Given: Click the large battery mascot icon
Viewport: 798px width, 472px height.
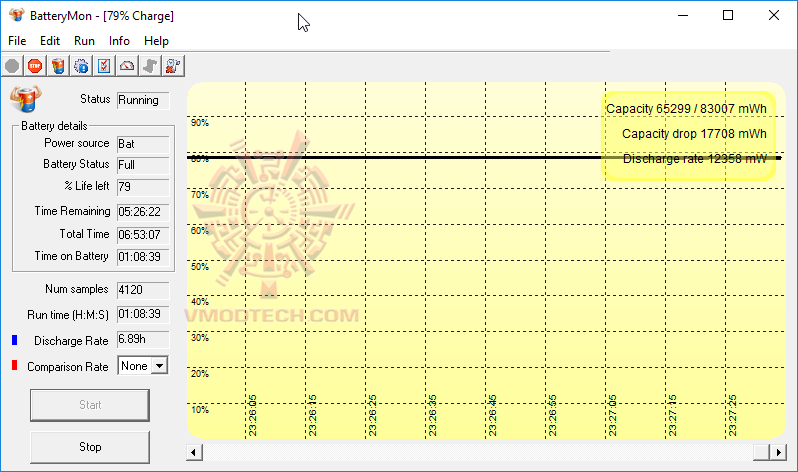Looking at the screenshot, I should tap(25, 99).
